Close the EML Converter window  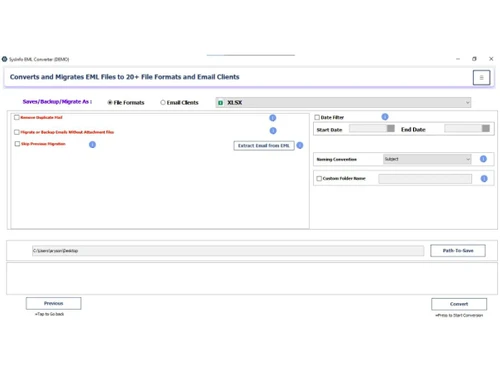pos(491,59)
